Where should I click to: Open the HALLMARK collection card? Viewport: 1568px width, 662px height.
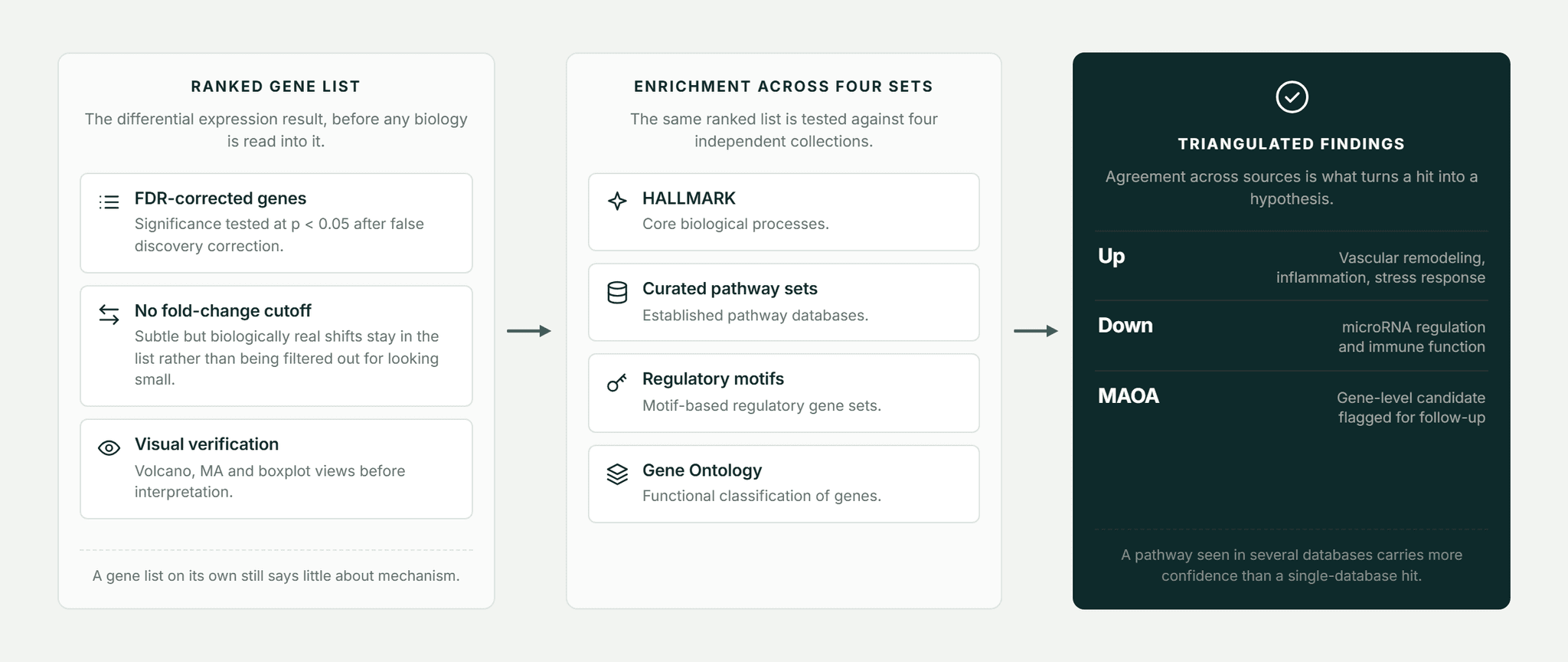point(784,212)
